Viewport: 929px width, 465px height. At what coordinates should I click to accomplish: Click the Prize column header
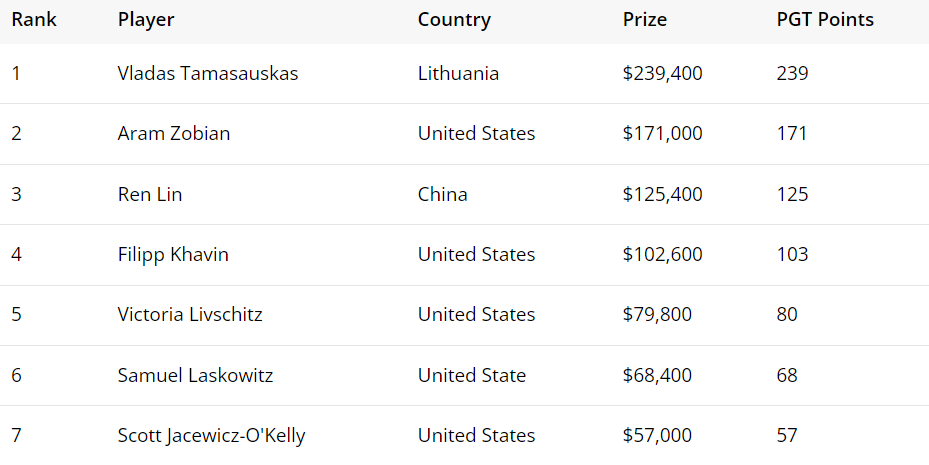tap(645, 20)
